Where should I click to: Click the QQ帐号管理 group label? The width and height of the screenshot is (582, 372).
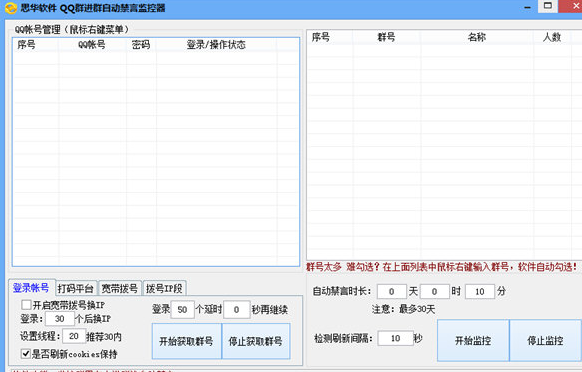(x=72, y=29)
